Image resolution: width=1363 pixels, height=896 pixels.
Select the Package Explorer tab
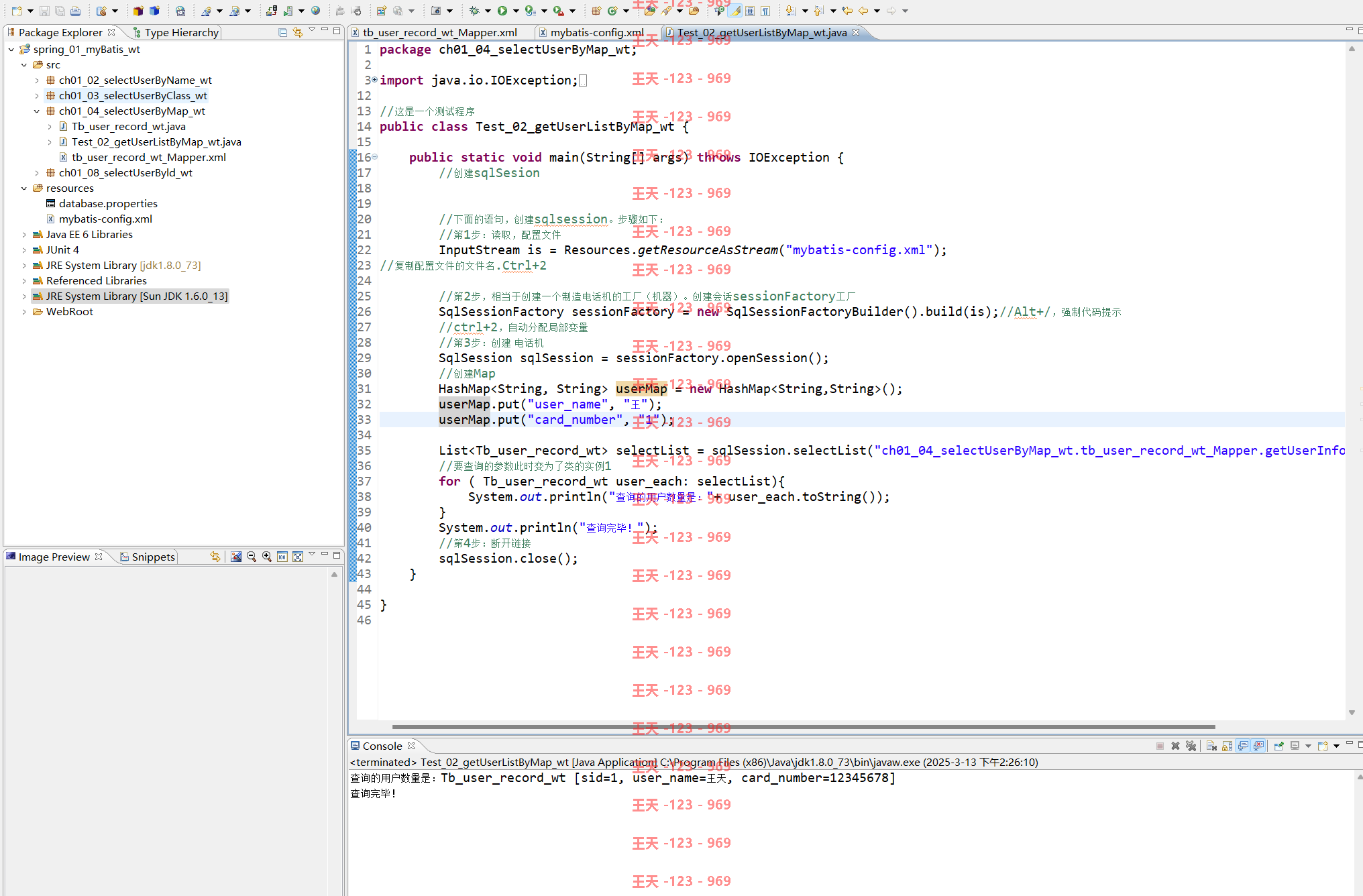(x=60, y=32)
